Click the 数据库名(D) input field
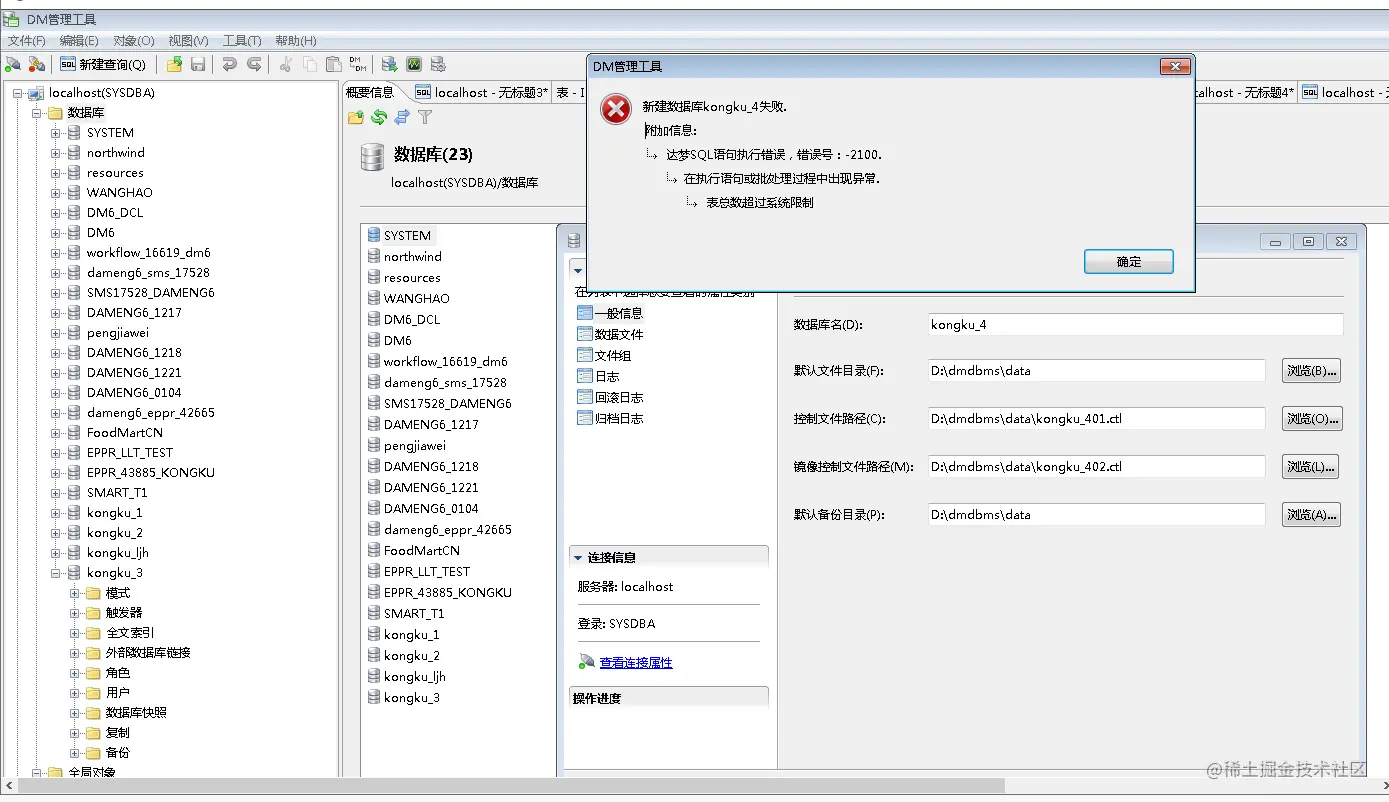The image size is (1389, 802). pyautogui.click(x=1135, y=324)
